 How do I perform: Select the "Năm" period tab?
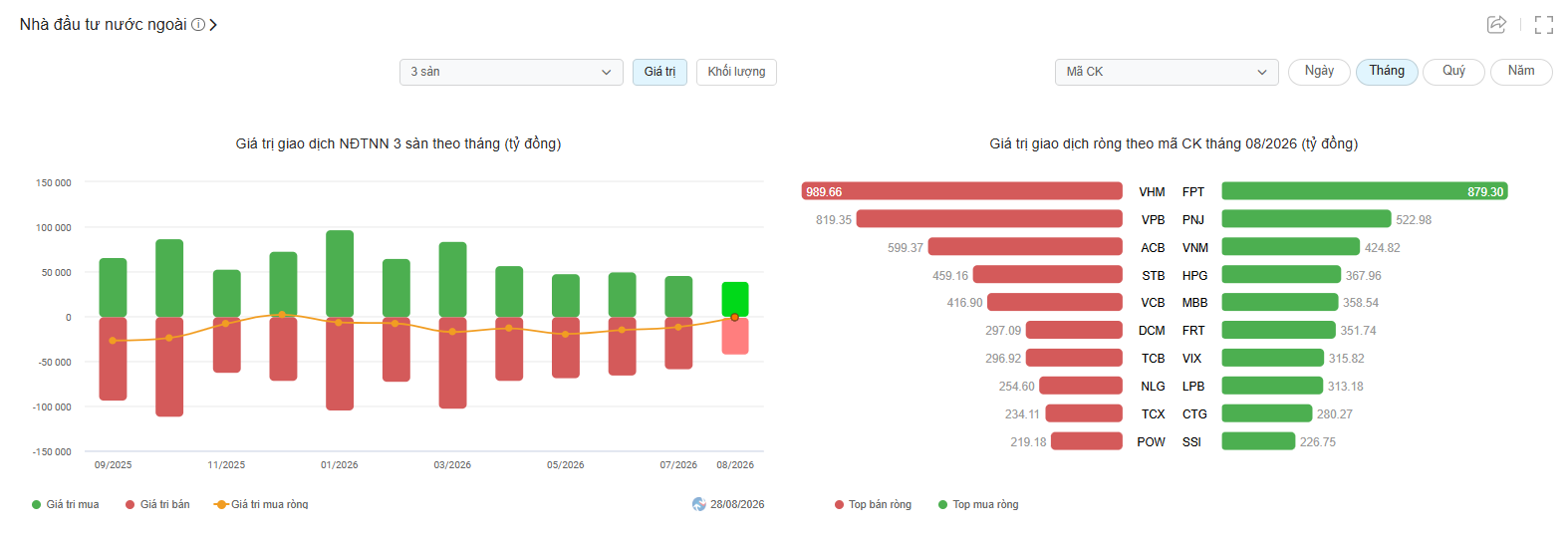[1521, 72]
